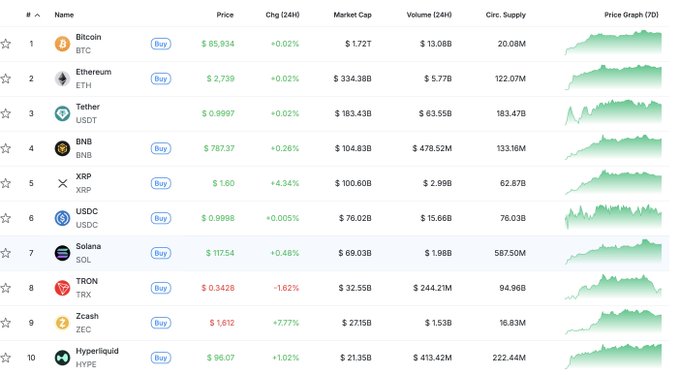Screen dimensions: 680x375
Task: Click the BNB logo icon
Action: [62, 148]
